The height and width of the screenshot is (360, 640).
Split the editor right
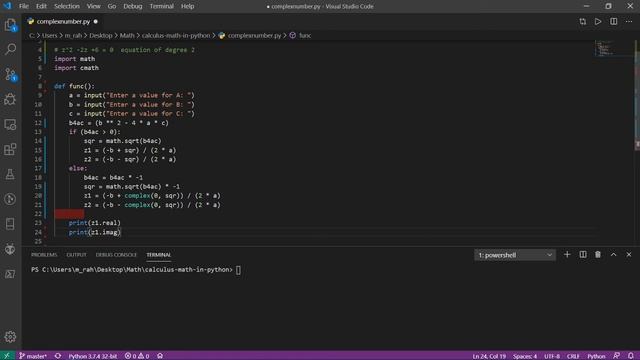click(613, 22)
